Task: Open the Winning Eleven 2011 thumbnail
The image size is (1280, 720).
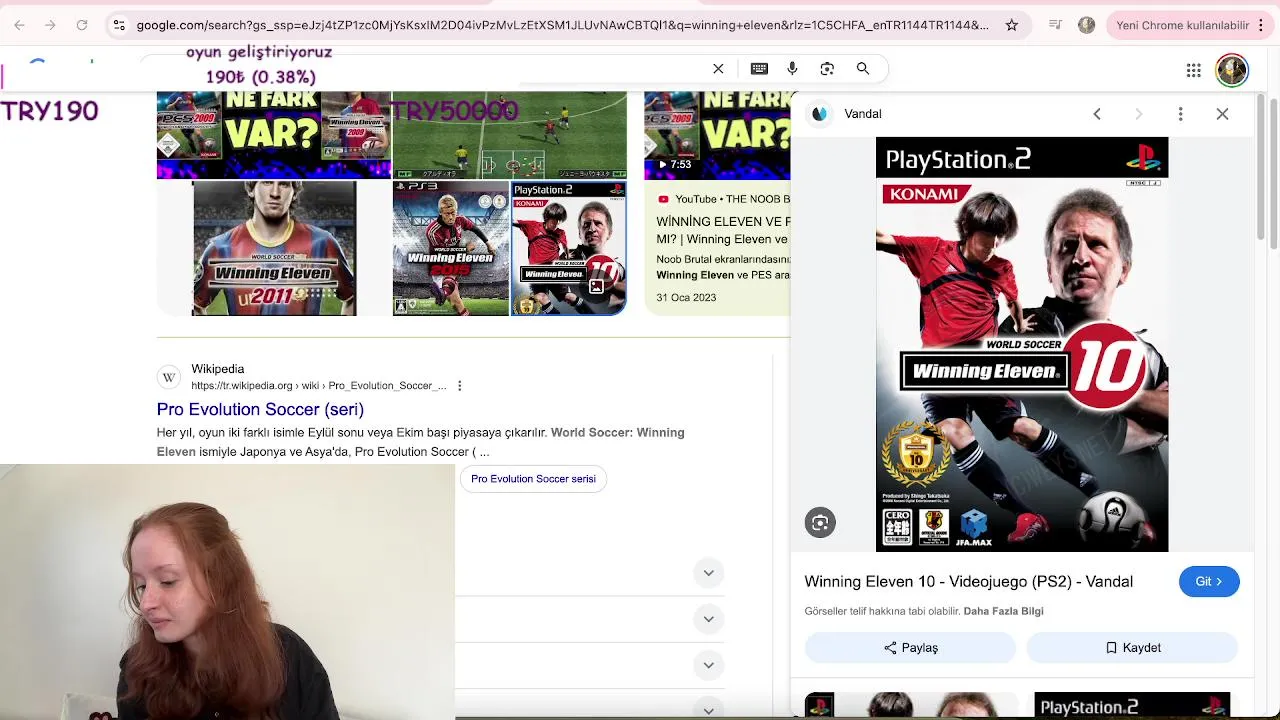Action: coord(274,248)
